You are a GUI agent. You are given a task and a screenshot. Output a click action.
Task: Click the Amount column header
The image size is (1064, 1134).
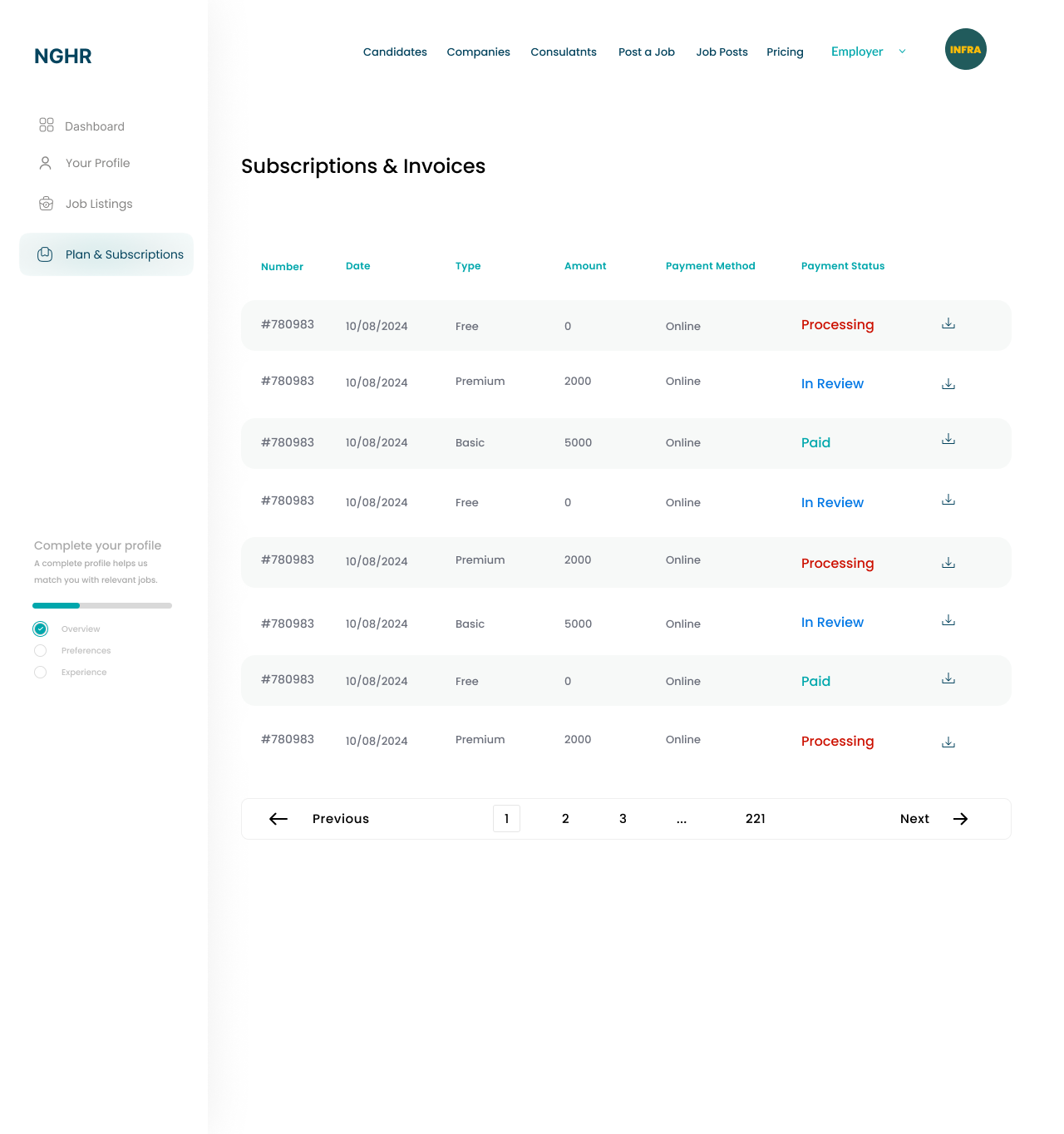585,266
